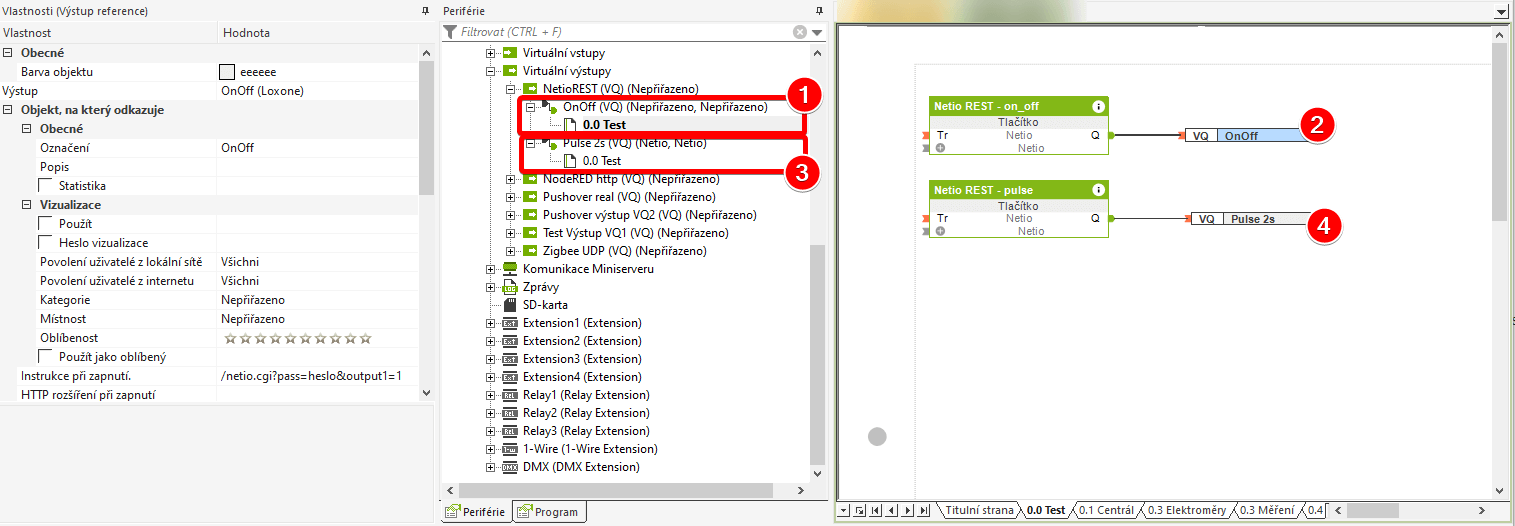This screenshot has height=526, width=1515.
Task: Expand the Extension2 tree node
Action: [x=491, y=341]
